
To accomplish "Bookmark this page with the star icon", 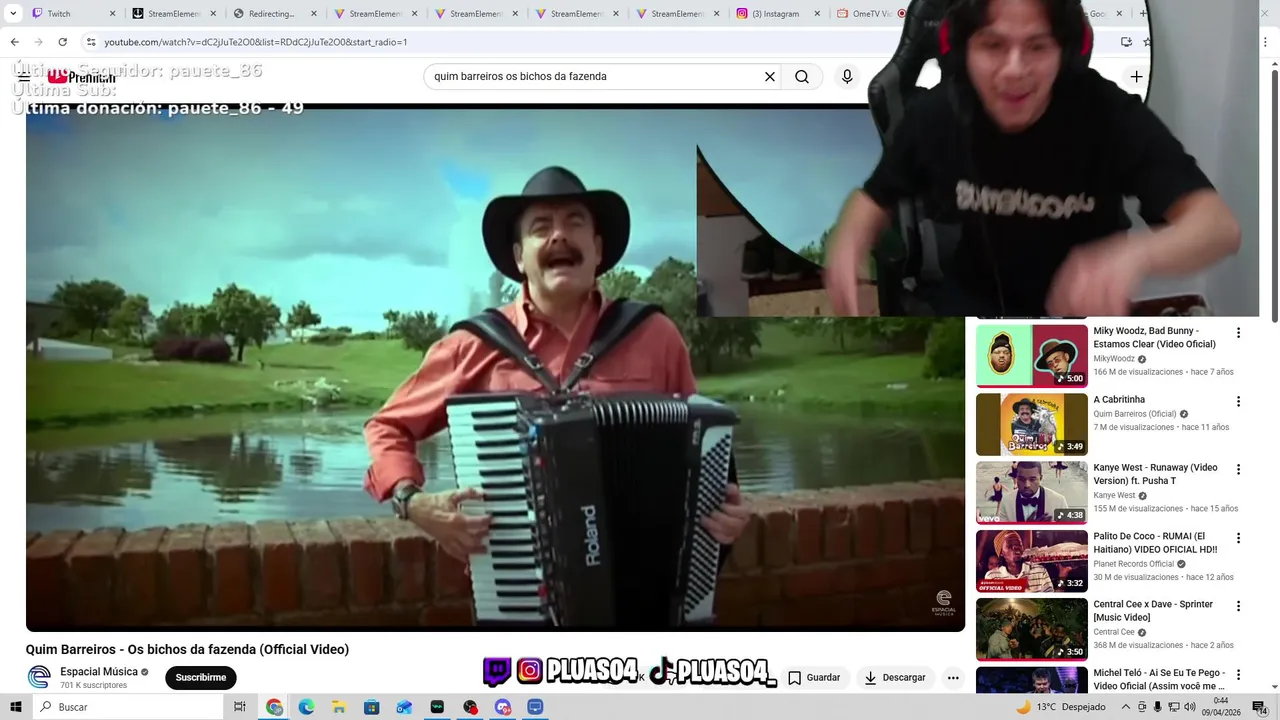I will pos(1147,42).
